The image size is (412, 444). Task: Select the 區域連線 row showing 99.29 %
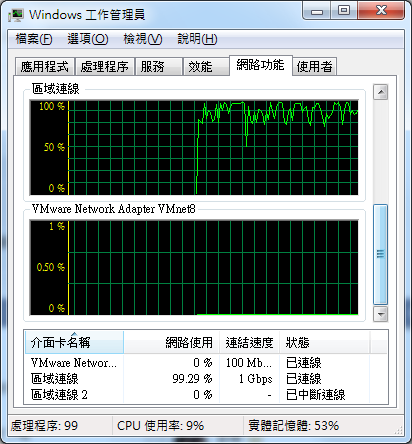click(x=206, y=379)
